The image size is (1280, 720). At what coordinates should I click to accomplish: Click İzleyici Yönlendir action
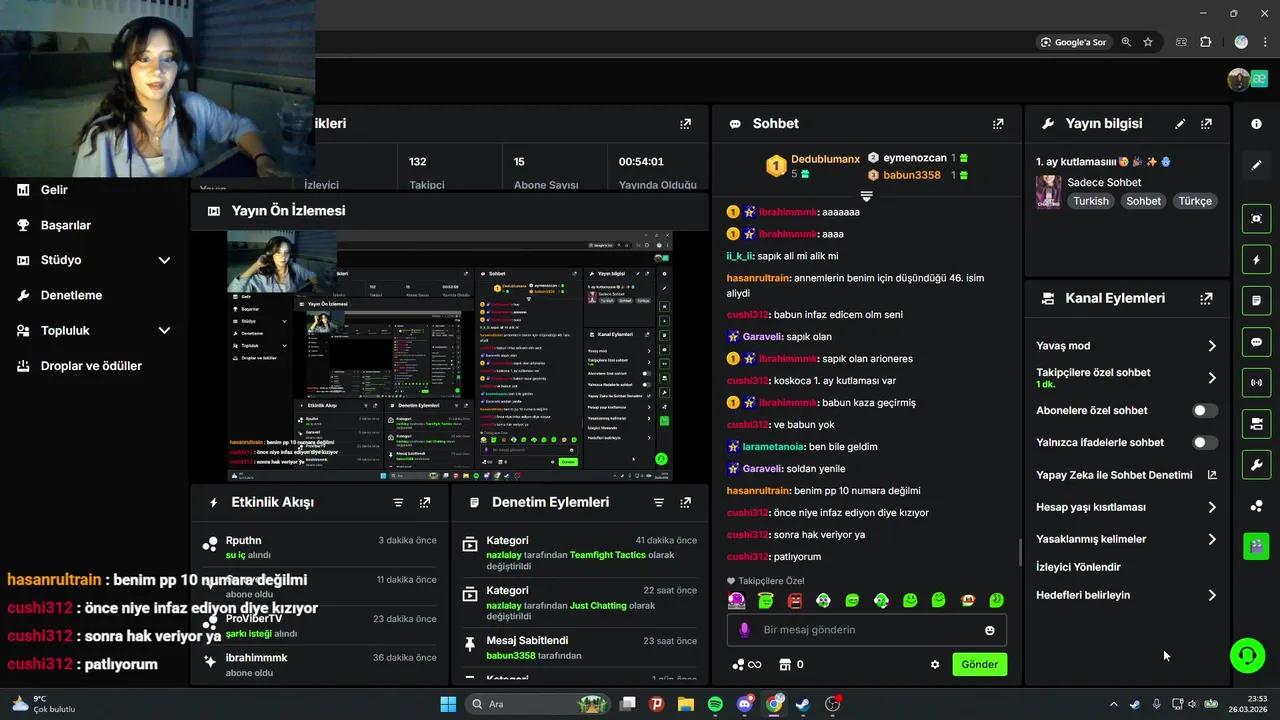click(x=1078, y=567)
